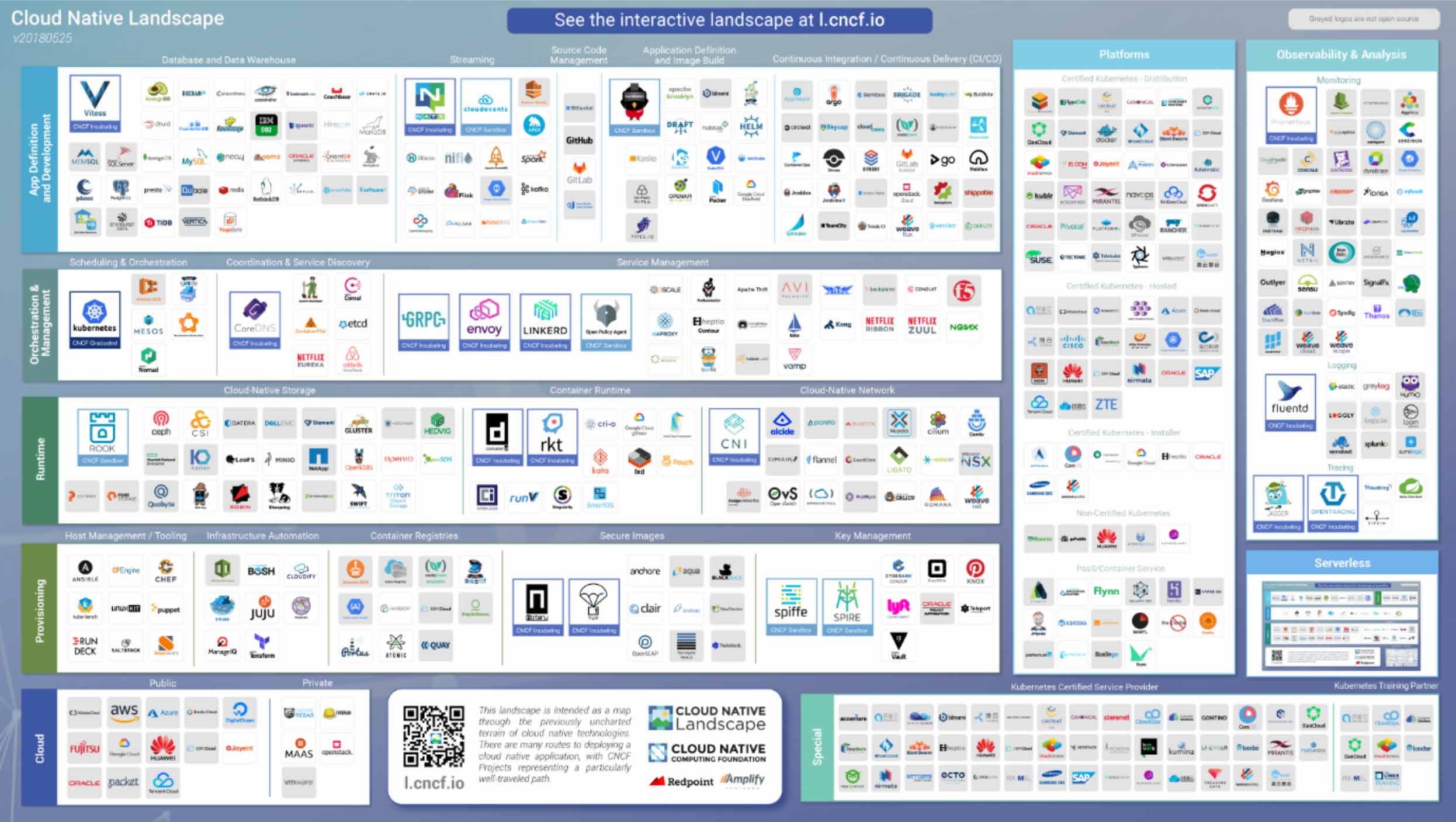Click the CNI logo
The image size is (1456, 822).
[x=734, y=438]
